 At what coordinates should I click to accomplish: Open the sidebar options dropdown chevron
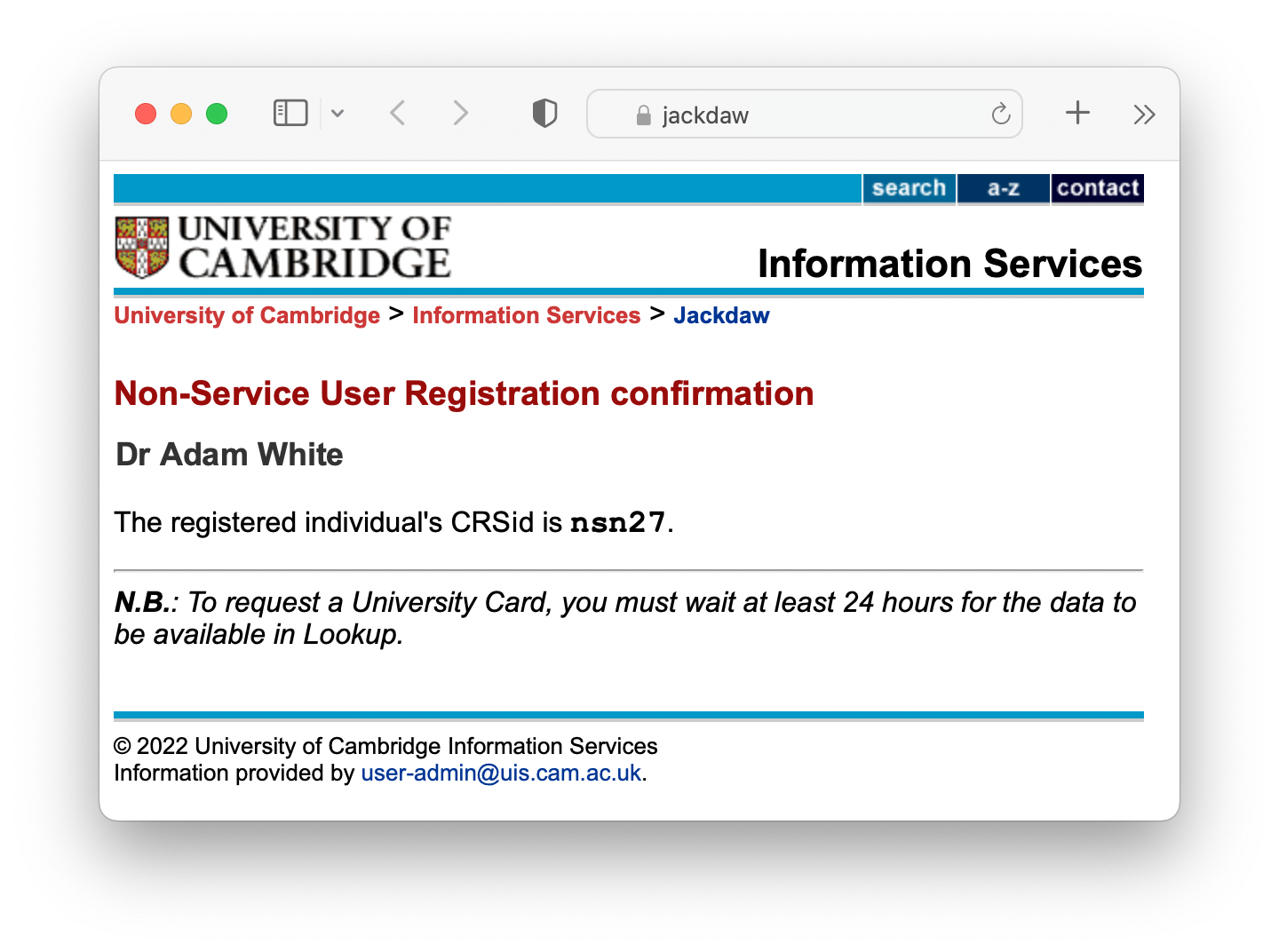coord(338,114)
